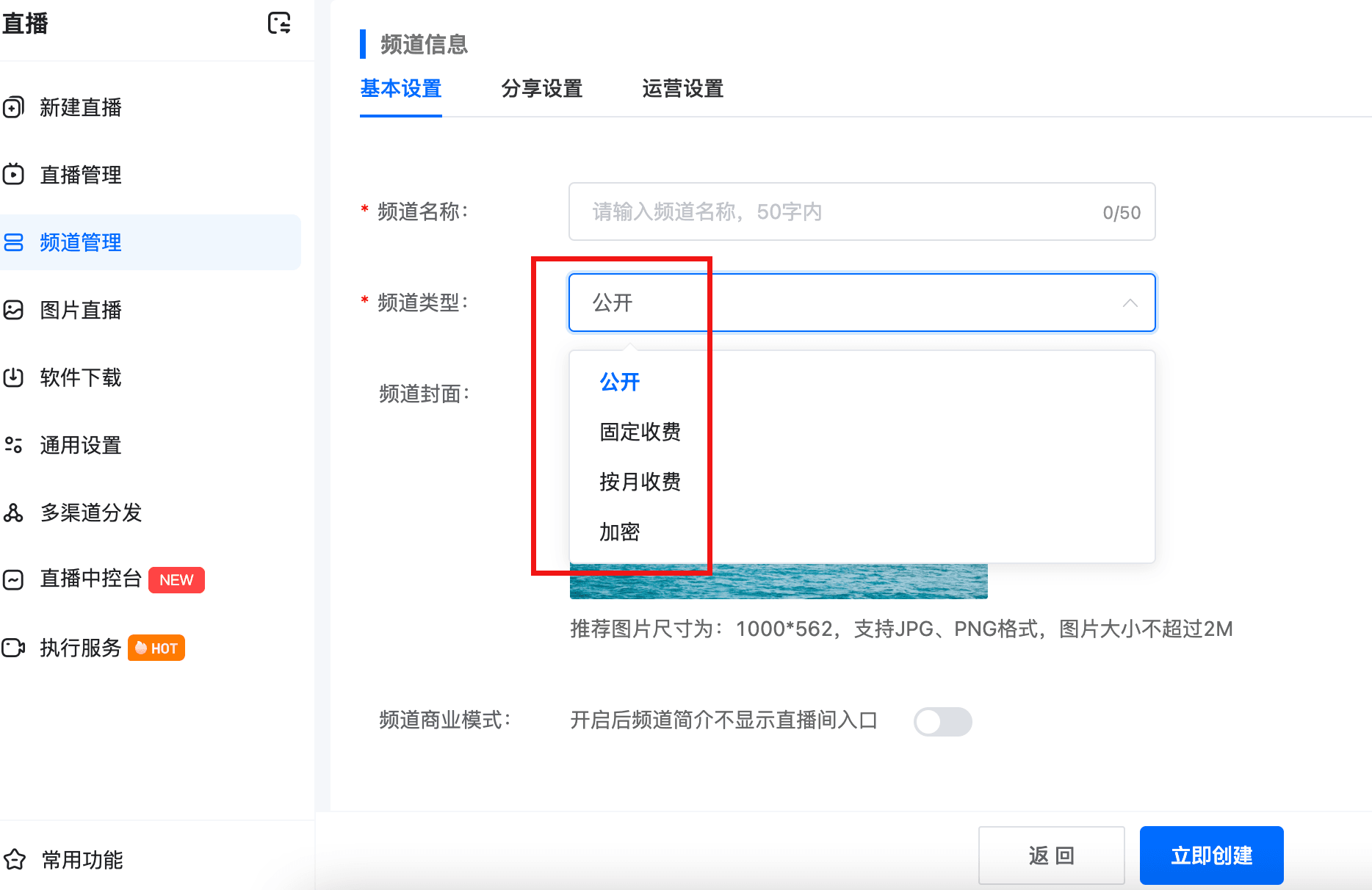The width and height of the screenshot is (1372, 890).
Task: Focus the 频道名称 input field
Action: point(862,211)
